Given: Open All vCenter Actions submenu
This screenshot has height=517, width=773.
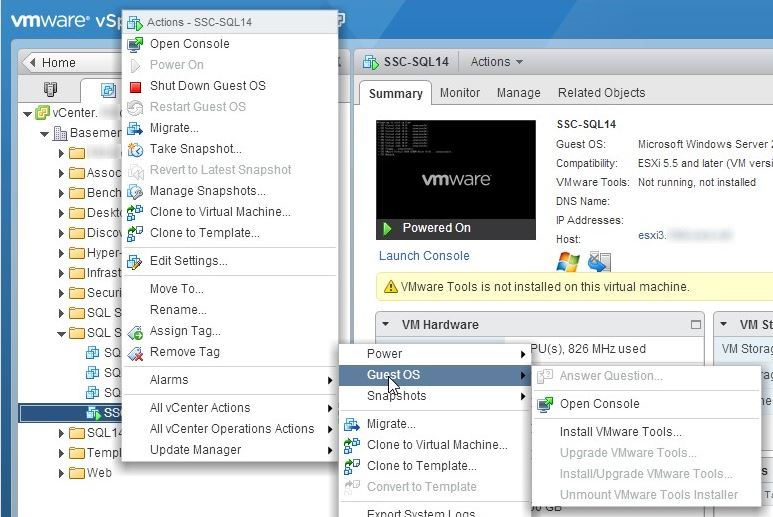Looking at the screenshot, I should [x=230, y=408].
